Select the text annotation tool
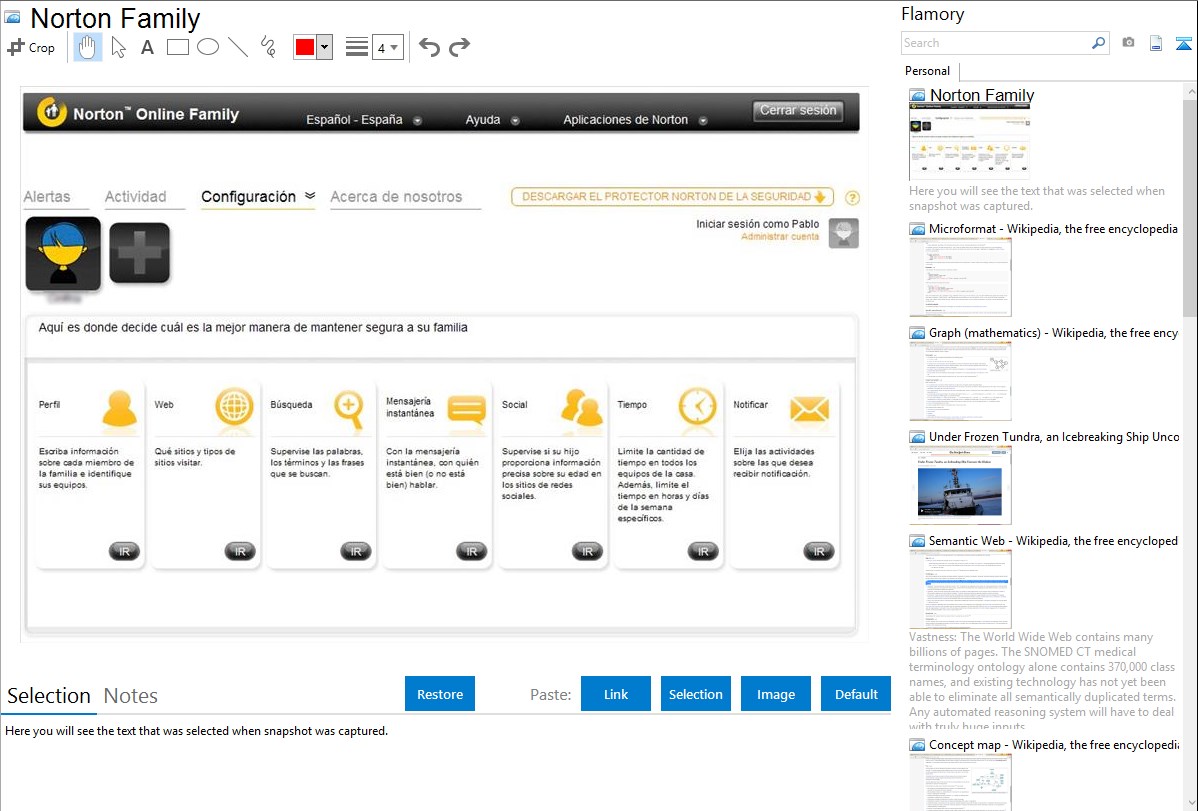The width and height of the screenshot is (1198, 811). coord(147,47)
